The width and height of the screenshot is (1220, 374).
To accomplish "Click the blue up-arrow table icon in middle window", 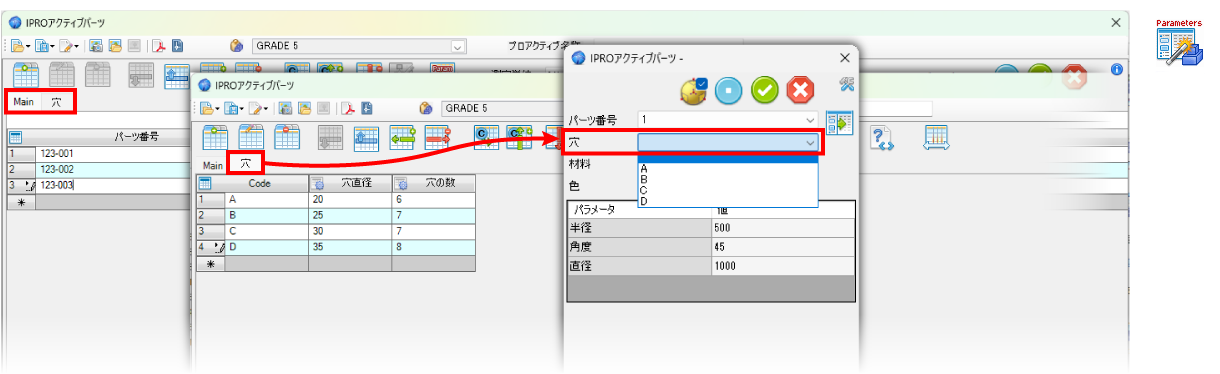I will (366, 138).
